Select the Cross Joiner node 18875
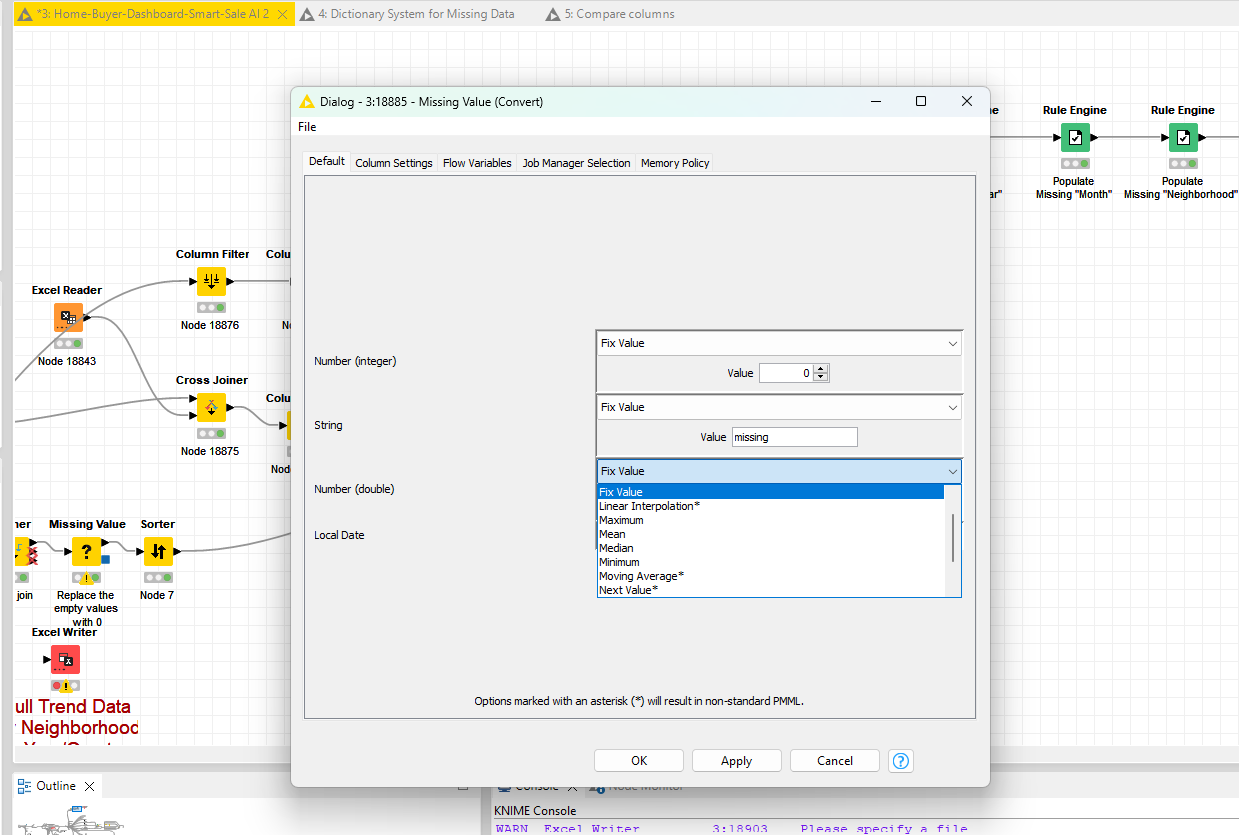Screen dimensions: 1239x835 (x=211, y=407)
